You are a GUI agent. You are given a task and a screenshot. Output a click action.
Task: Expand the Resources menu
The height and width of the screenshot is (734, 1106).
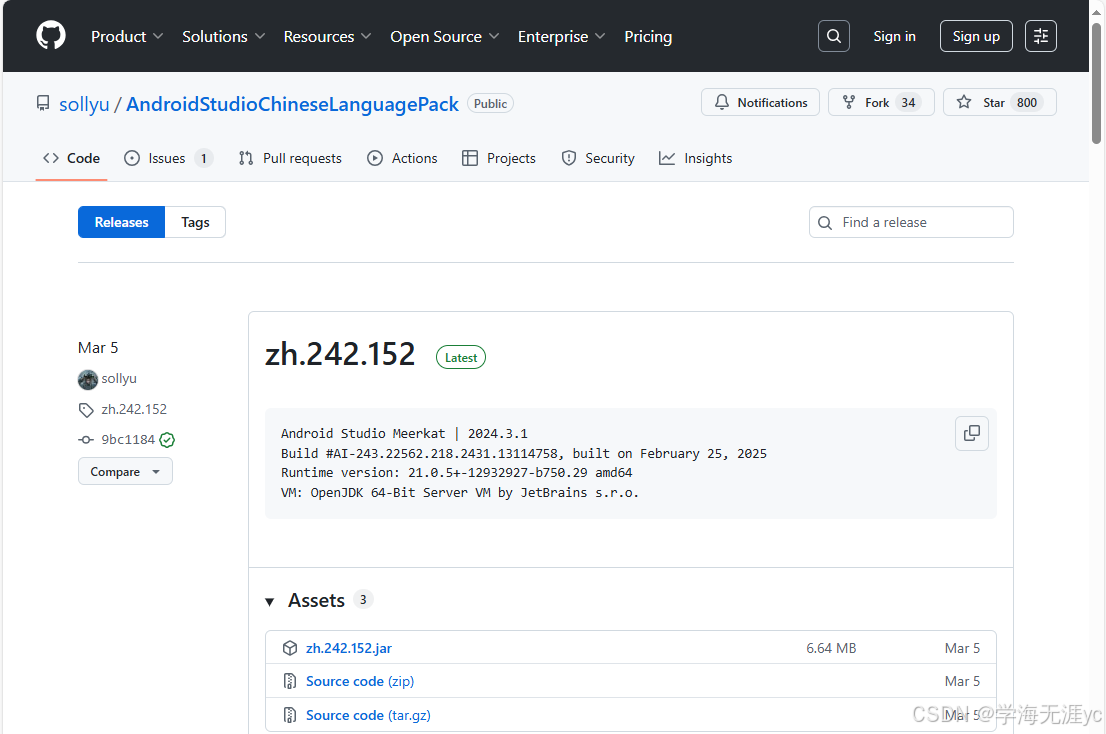327,37
